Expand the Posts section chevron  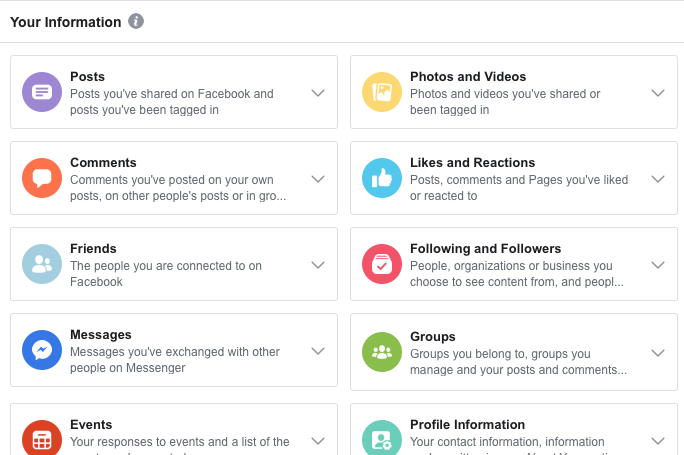[318, 93]
